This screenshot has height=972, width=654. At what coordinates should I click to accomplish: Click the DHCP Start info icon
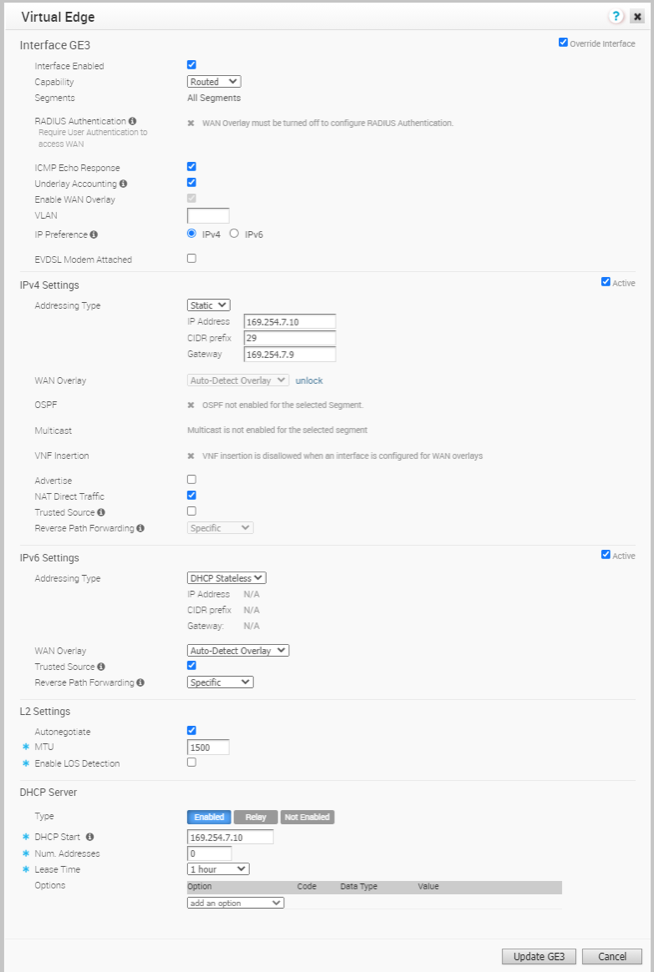pos(90,837)
